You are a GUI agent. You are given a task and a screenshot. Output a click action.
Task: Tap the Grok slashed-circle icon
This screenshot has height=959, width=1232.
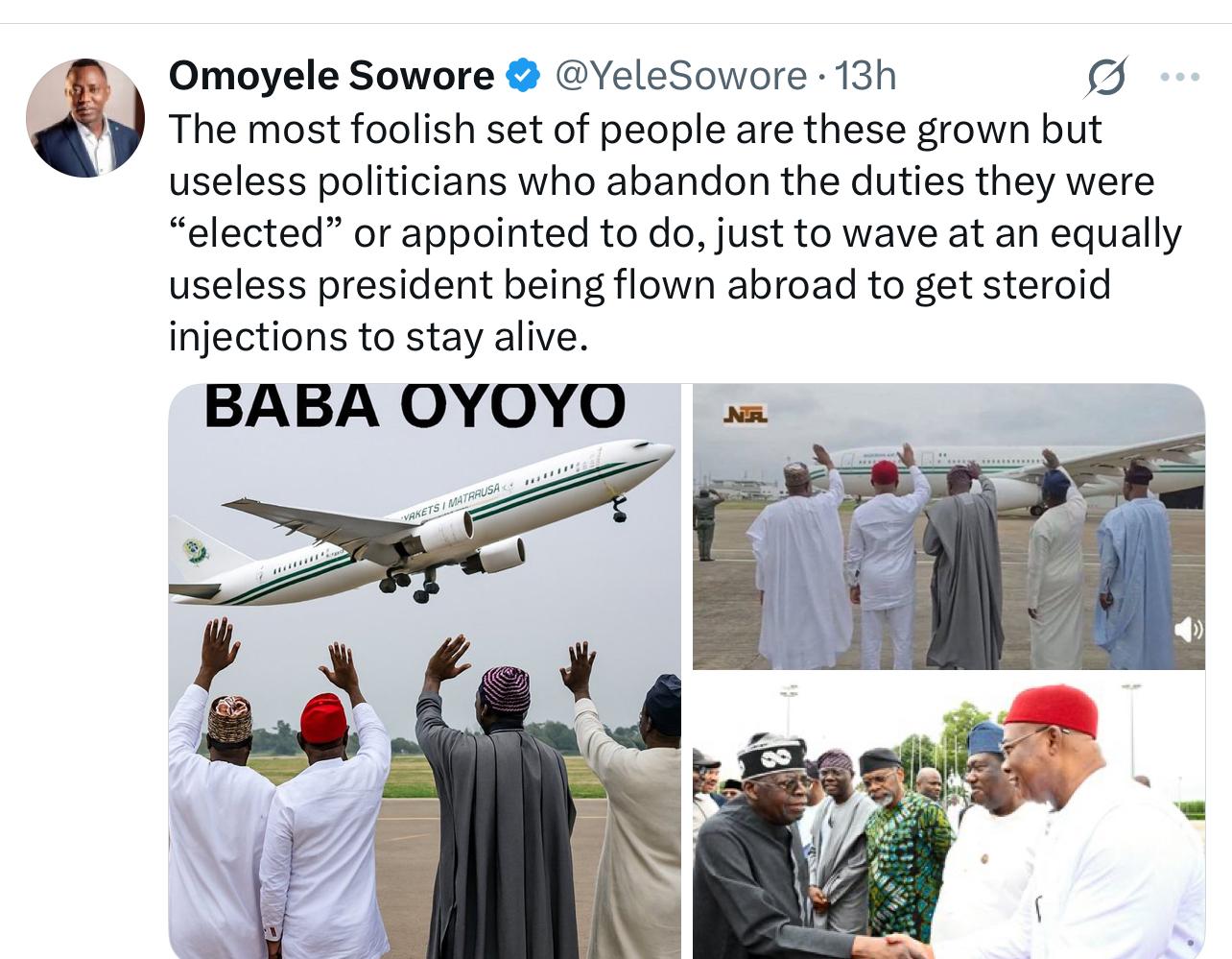[x=1106, y=78]
